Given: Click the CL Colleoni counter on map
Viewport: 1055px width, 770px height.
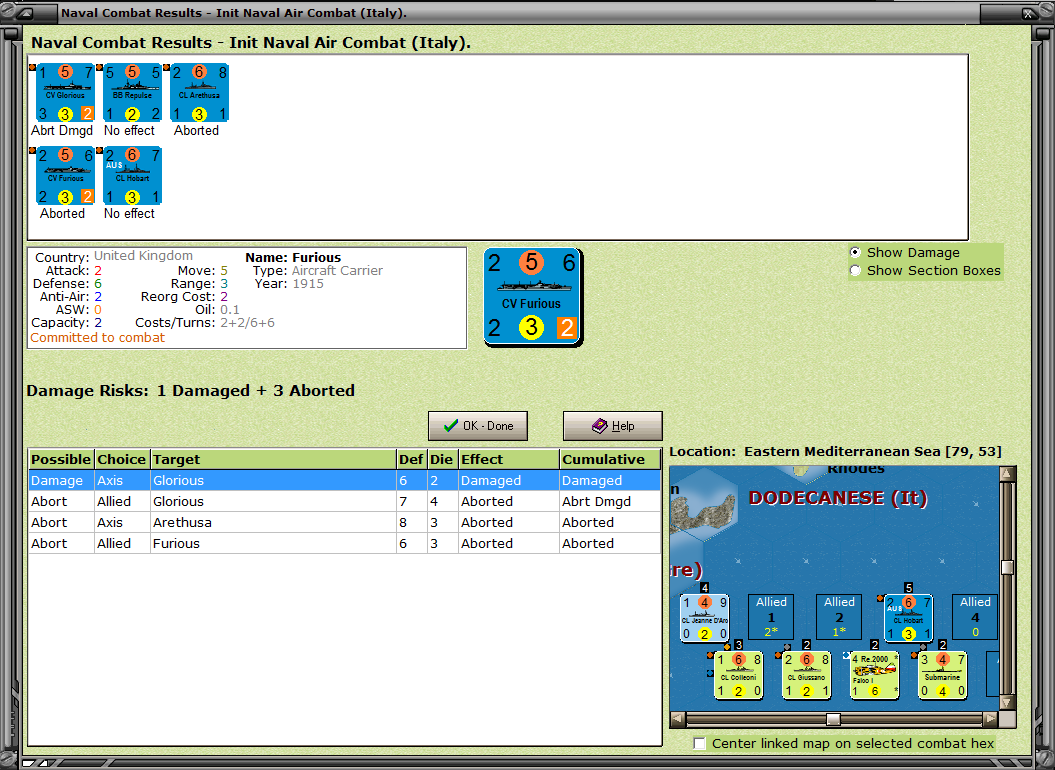Looking at the screenshot, I should pos(739,675).
